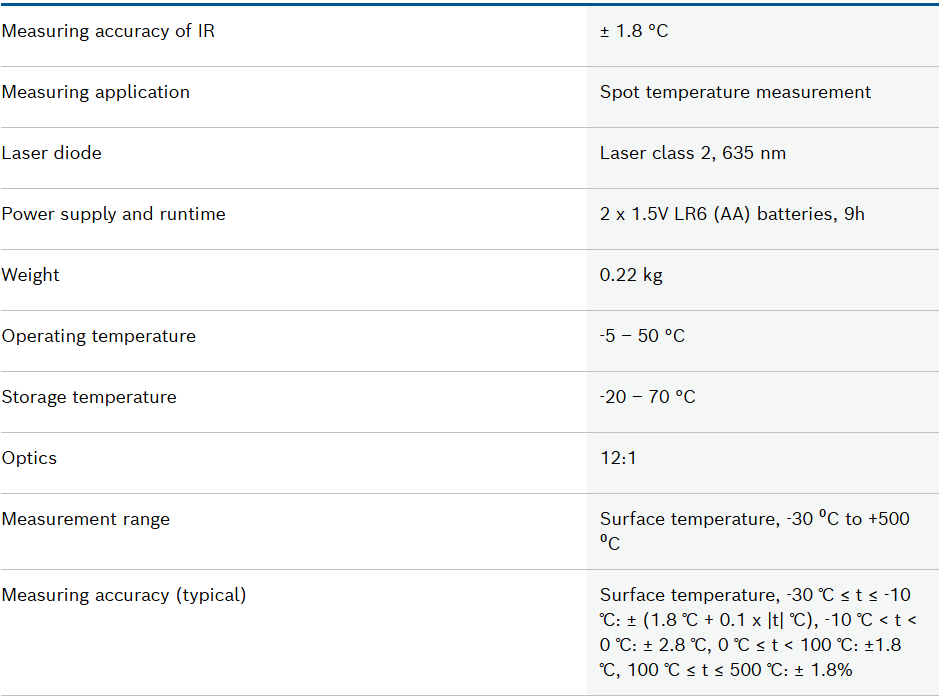Click the "Measuring application" row label
This screenshot has height=696, width=940.
96,92
